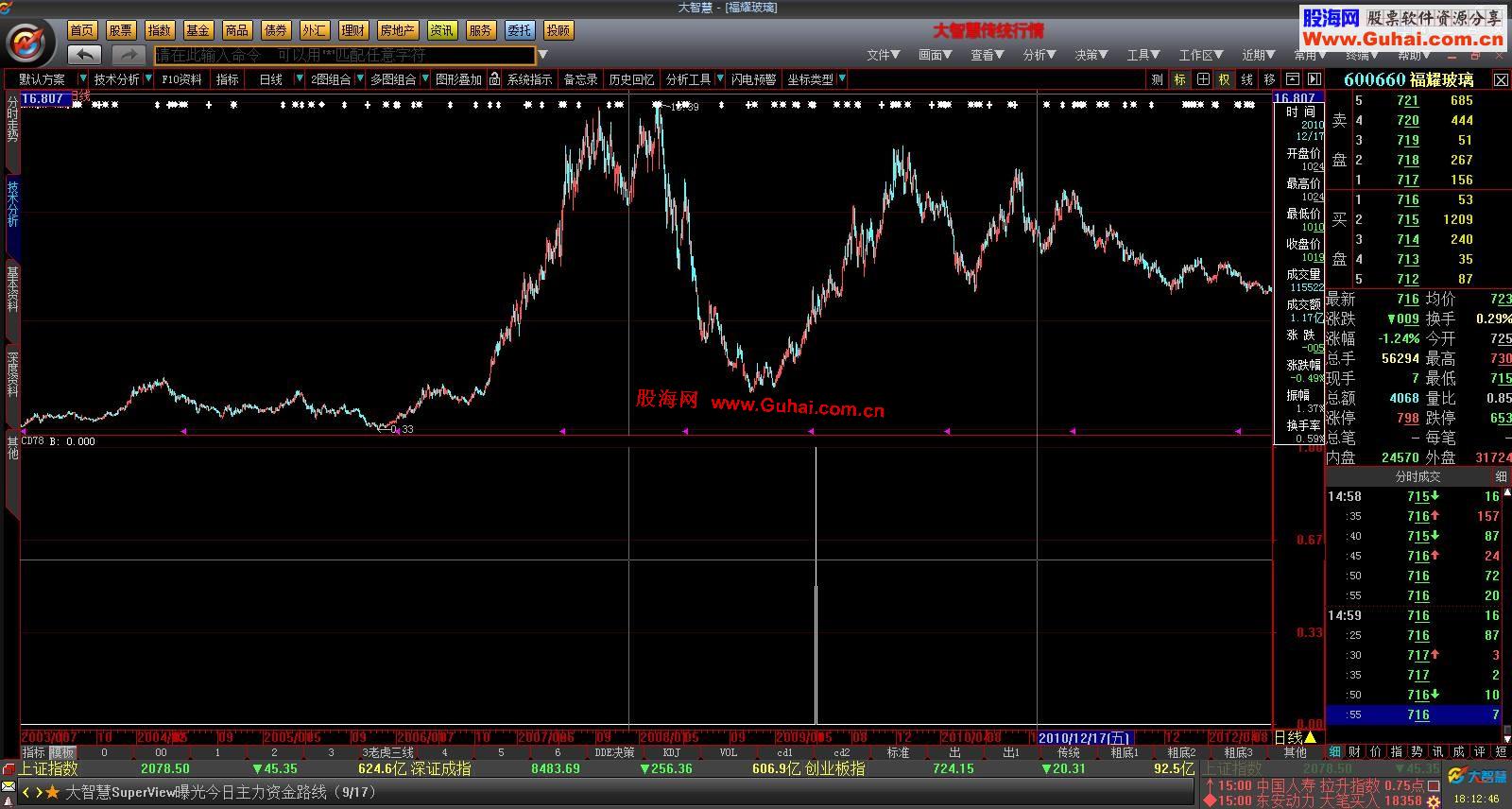Click the 委托 order button
Screen dimensions: 1512x809
pos(520,30)
